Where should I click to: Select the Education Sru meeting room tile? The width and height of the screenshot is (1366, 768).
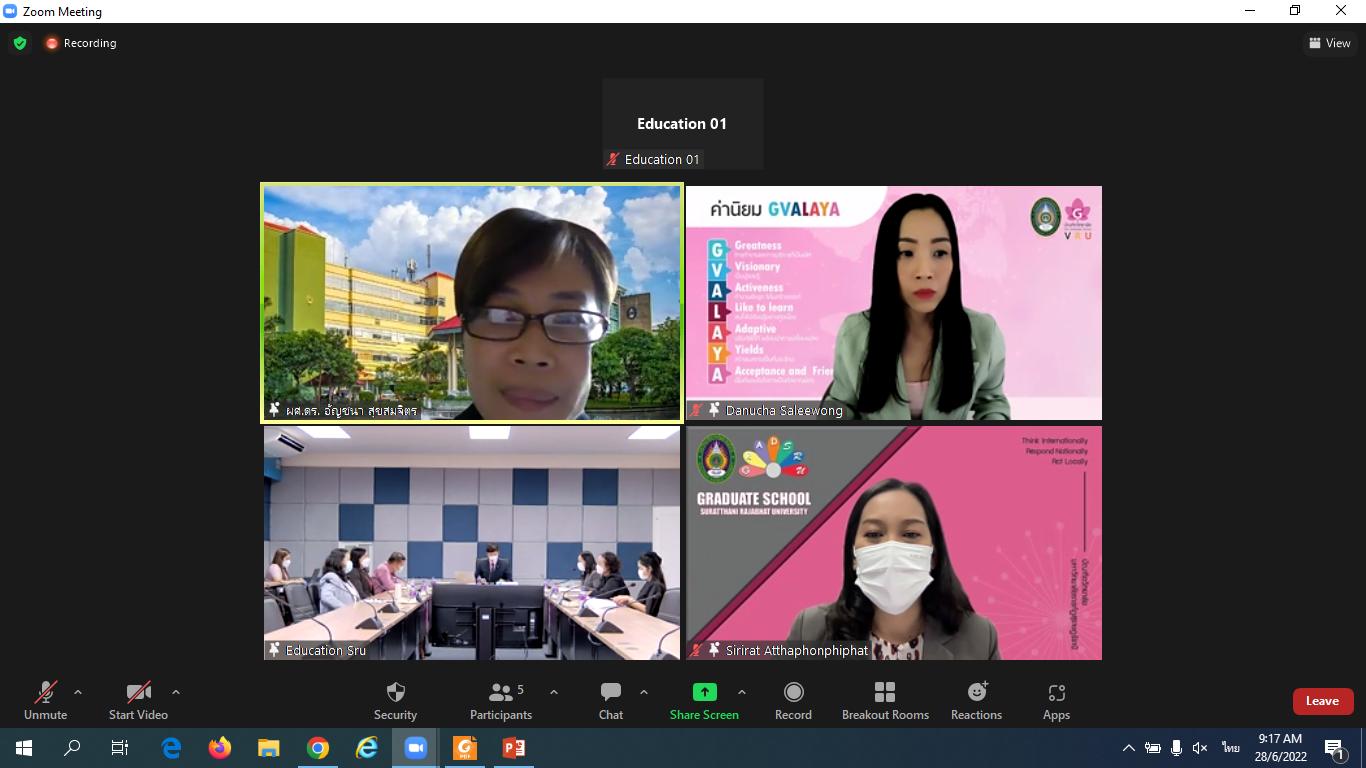pyautogui.click(x=472, y=543)
